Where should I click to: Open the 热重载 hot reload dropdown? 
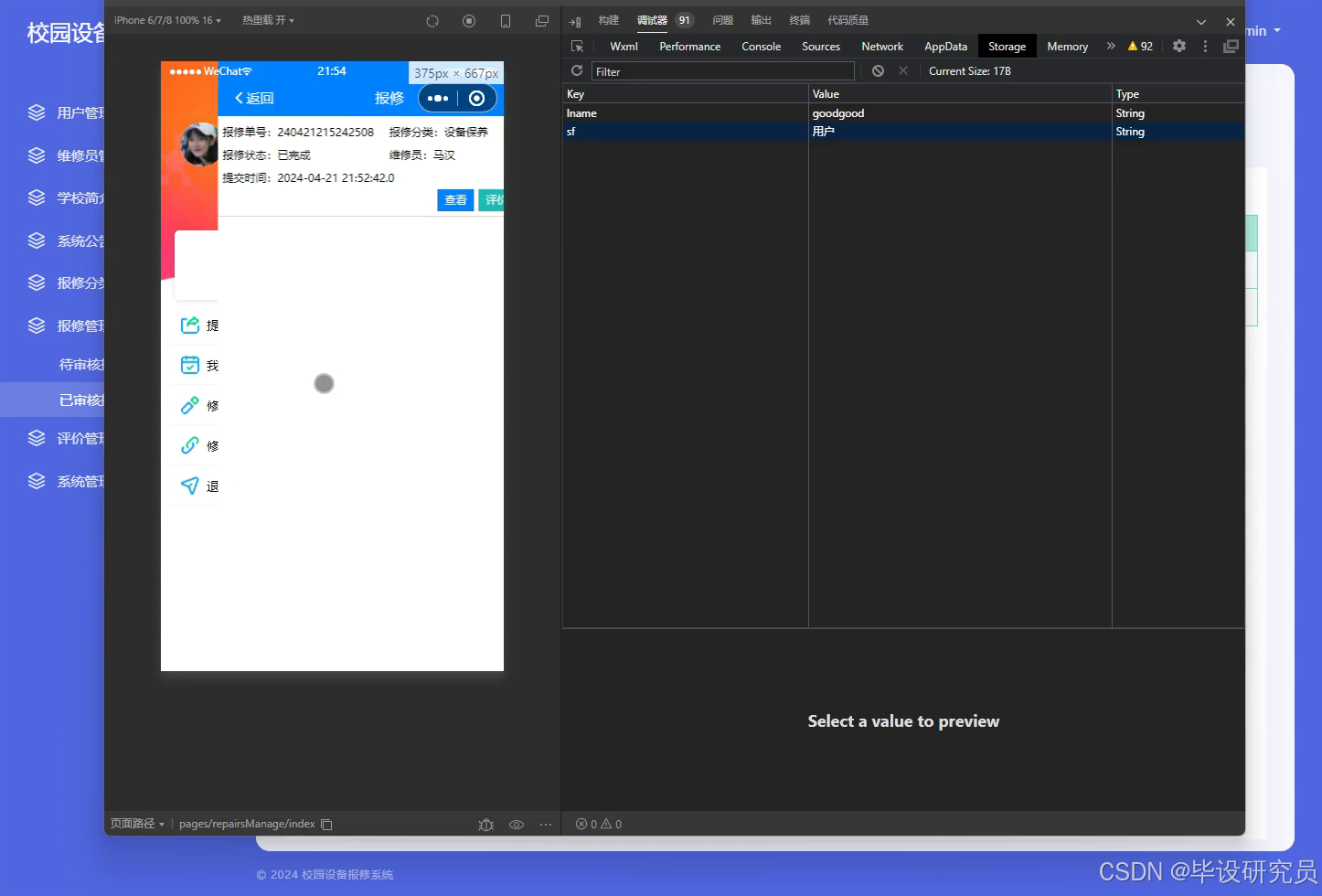[268, 20]
